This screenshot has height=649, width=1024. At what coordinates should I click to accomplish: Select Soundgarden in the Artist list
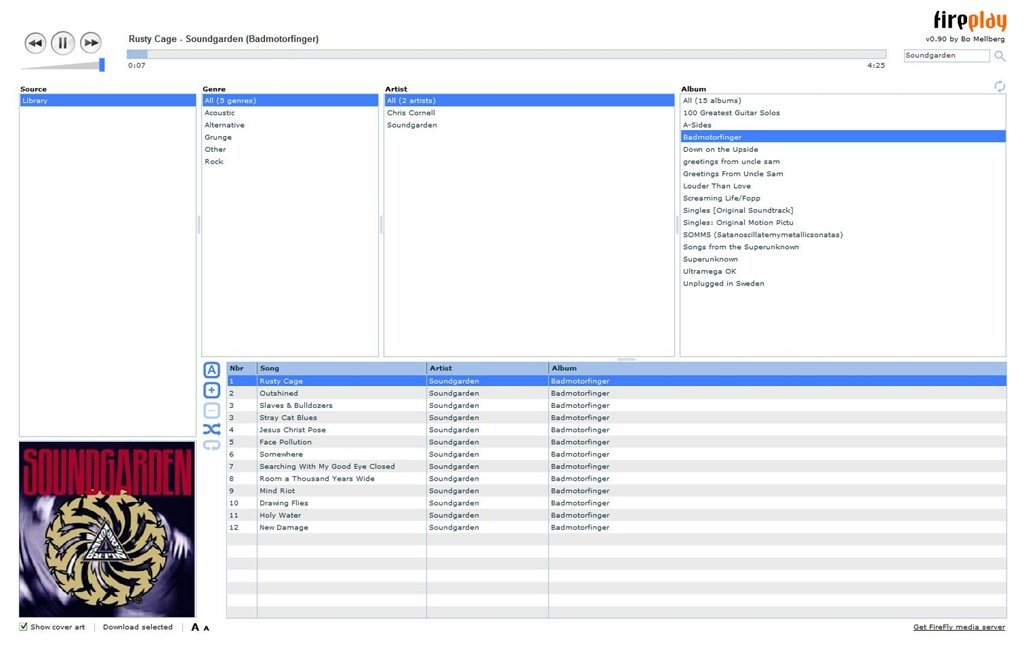tap(529, 125)
